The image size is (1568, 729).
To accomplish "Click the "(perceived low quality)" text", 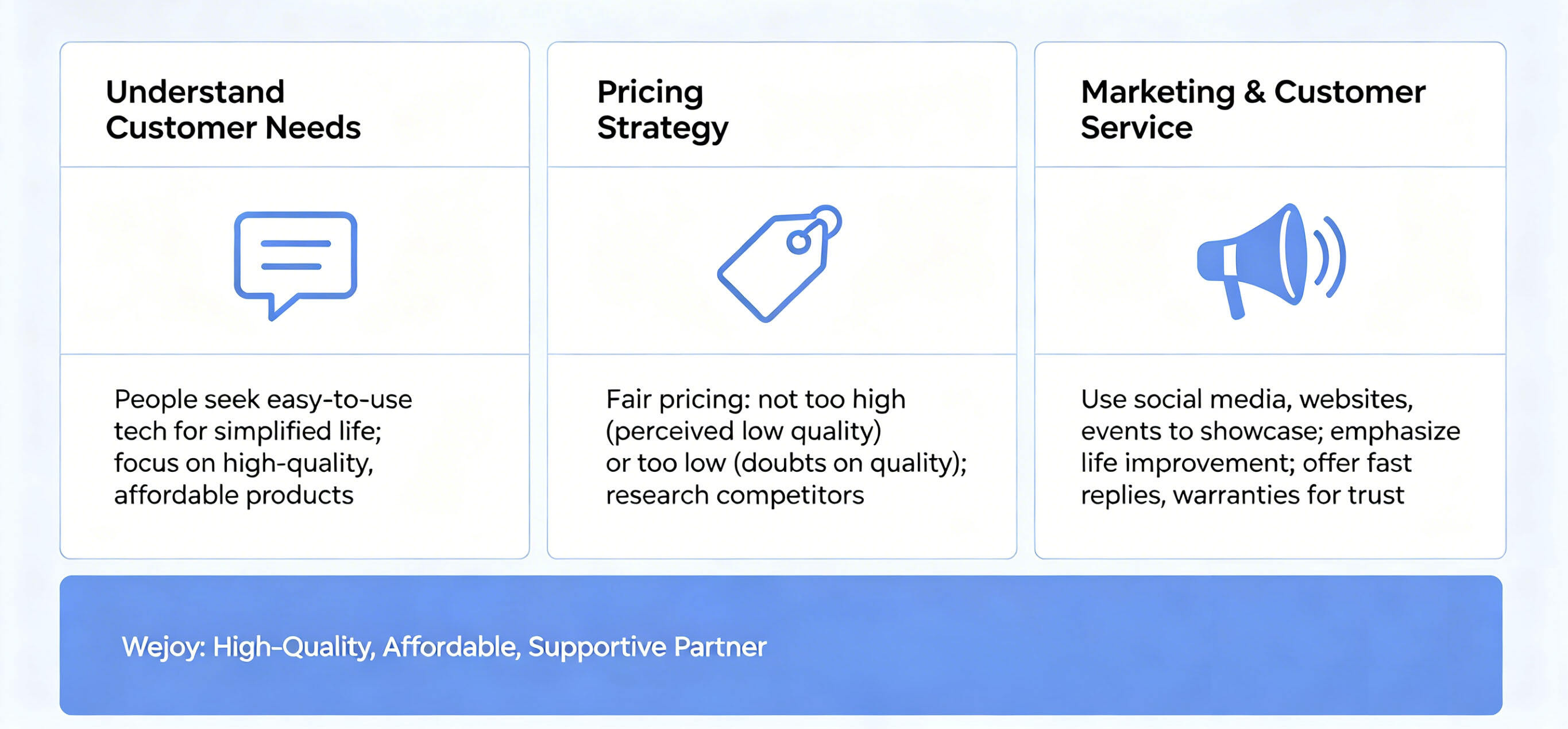I will point(743,431).
